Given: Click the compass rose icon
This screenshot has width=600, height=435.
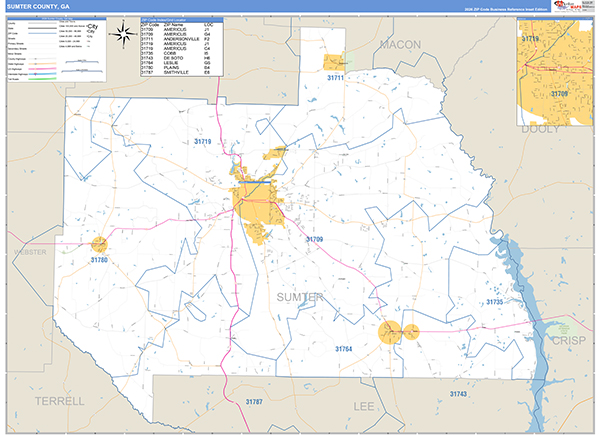Looking at the screenshot, I should click(123, 34).
